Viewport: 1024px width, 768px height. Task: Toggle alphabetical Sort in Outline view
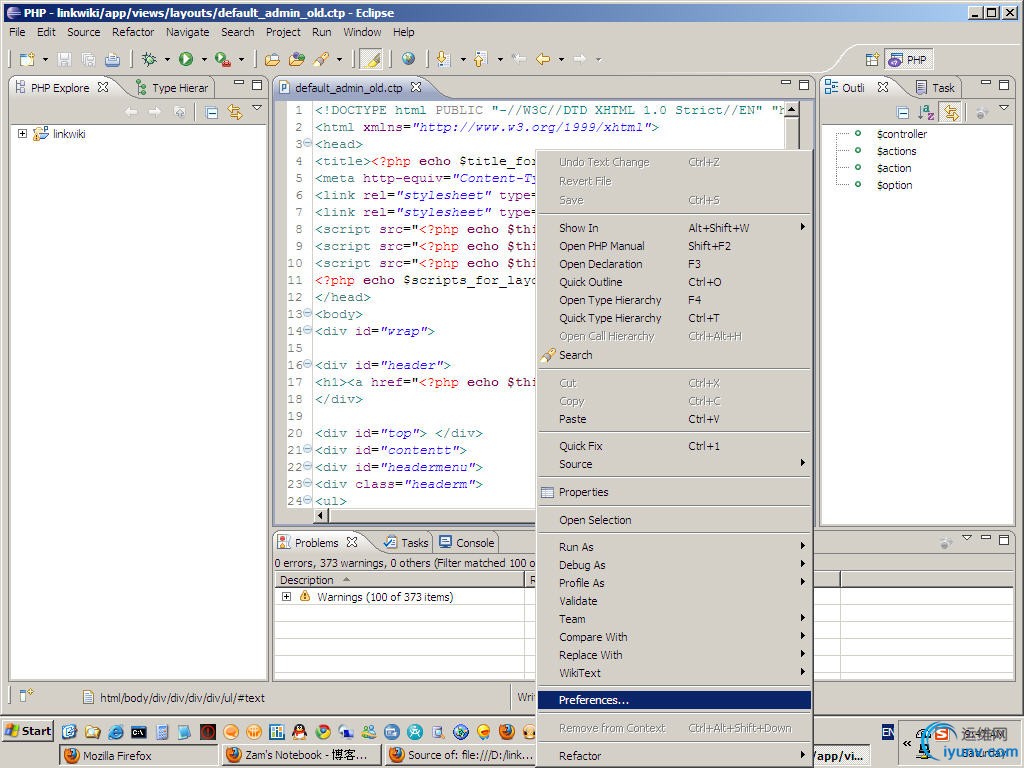pyautogui.click(x=926, y=113)
